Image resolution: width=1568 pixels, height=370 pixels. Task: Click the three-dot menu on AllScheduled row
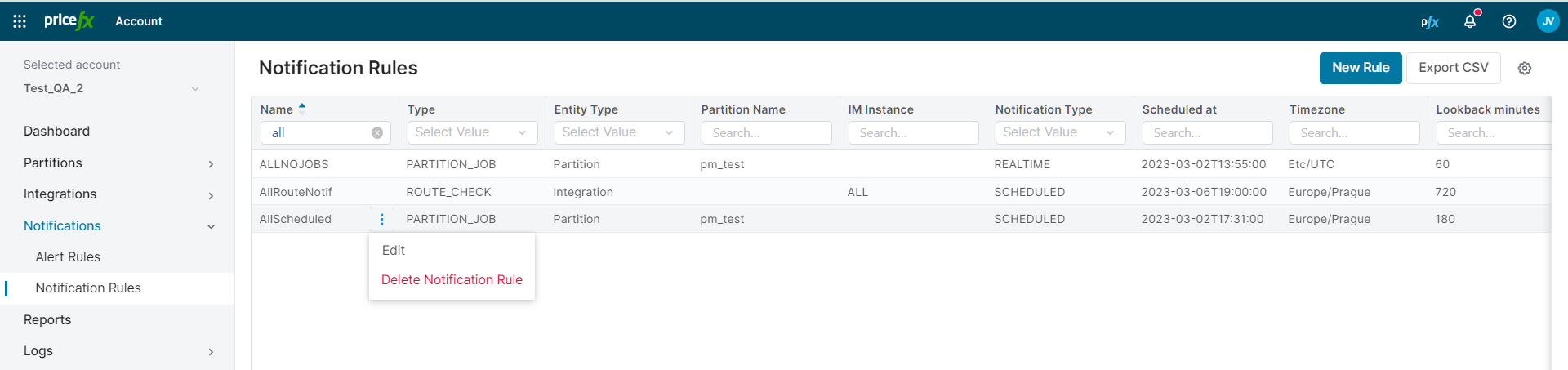pos(381,219)
